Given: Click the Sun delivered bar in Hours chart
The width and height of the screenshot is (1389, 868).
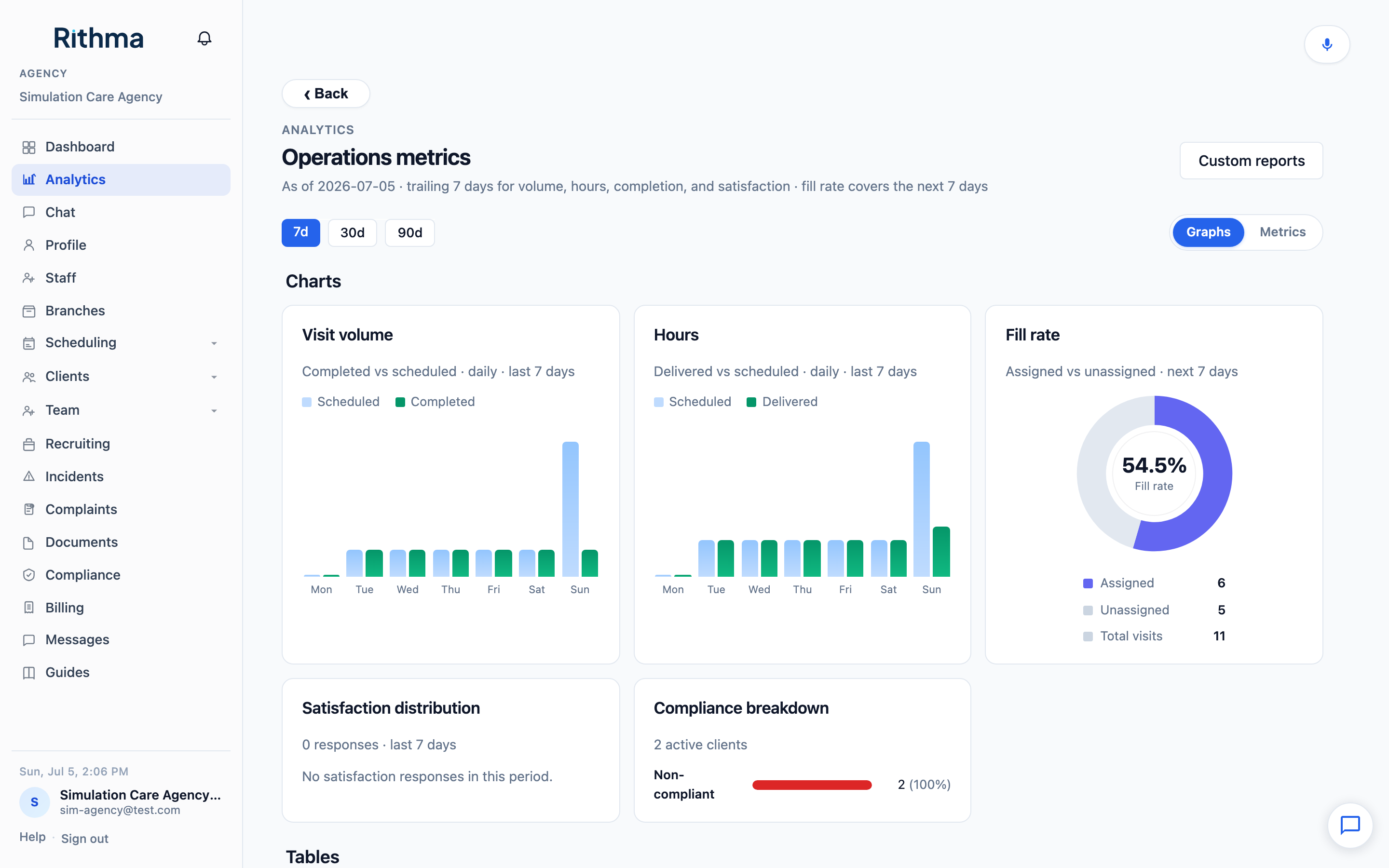Looking at the screenshot, I should [x=941, y=552].
